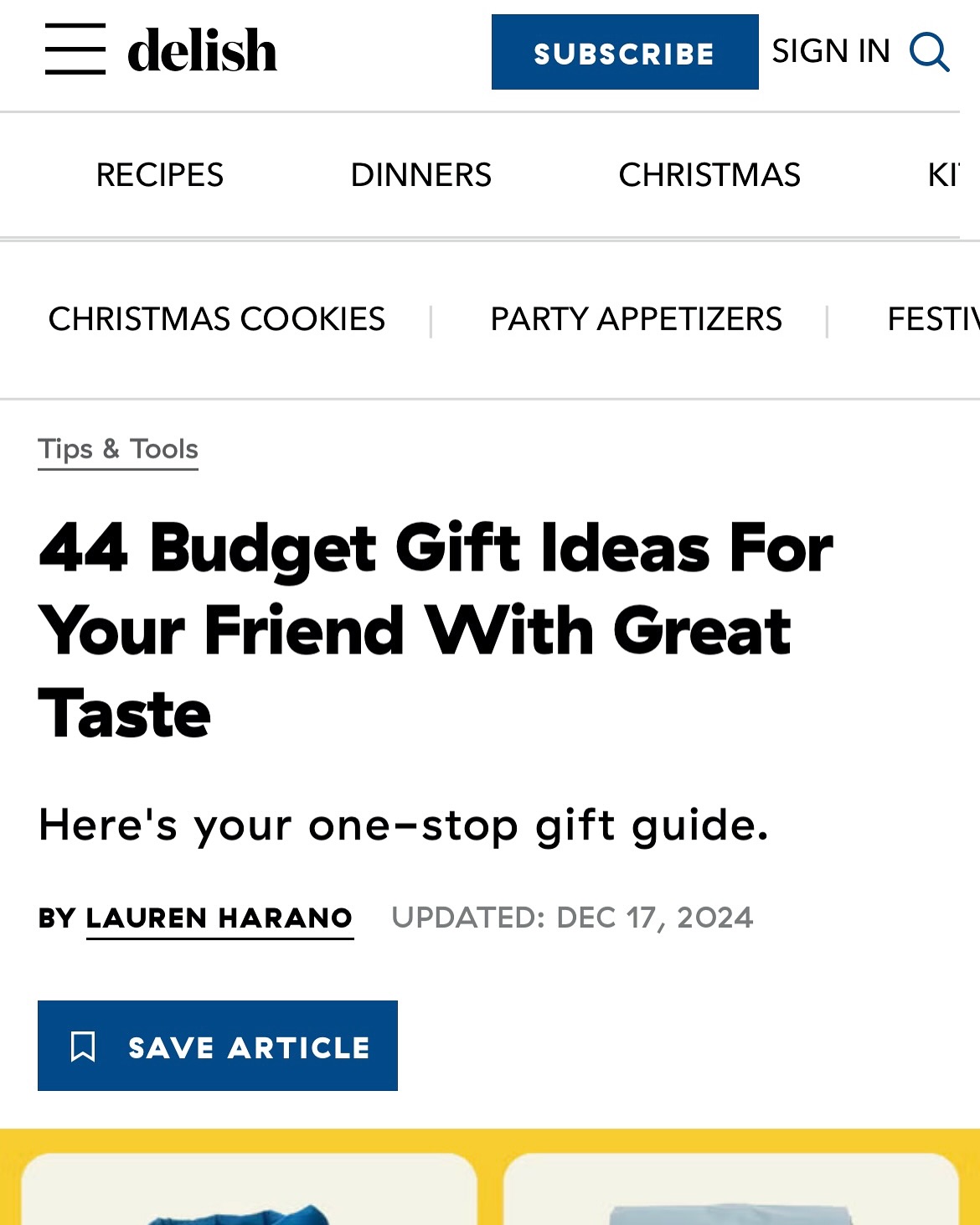Screen dimensions: 980x1225
Task: Open the right product thumbnail card
Action: click(x=731, y=1189)
